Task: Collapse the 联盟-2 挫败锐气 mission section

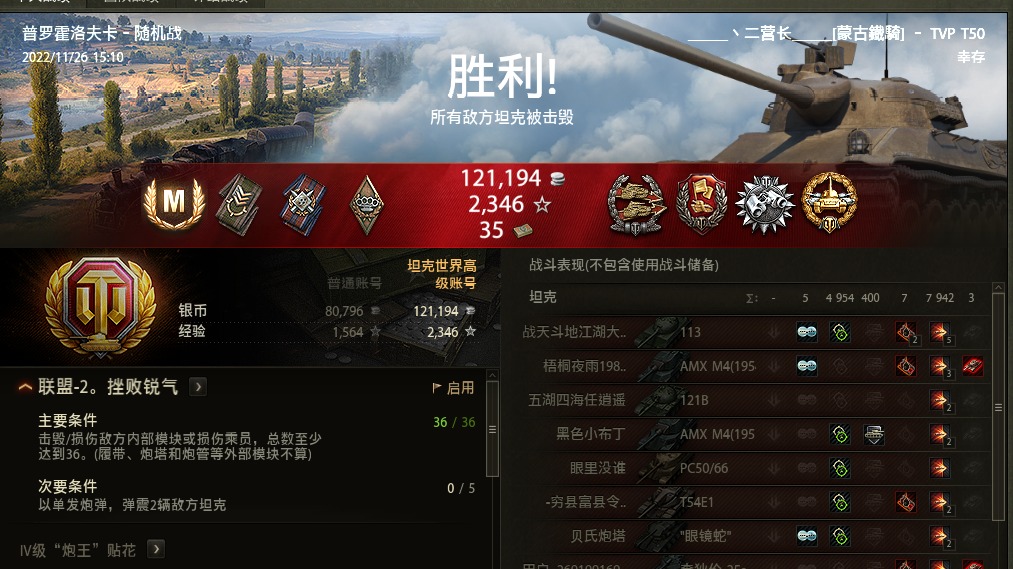Action: 25,387
